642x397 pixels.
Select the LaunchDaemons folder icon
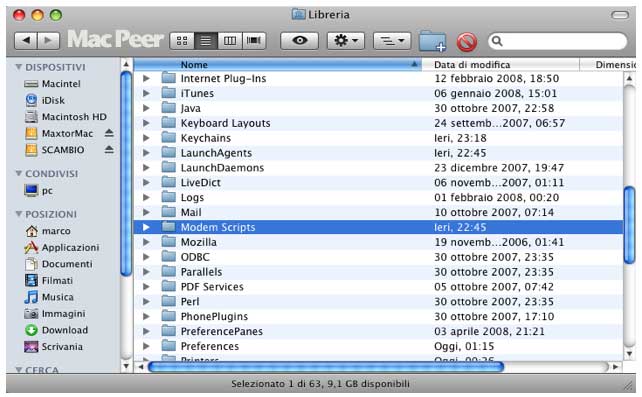[x=169, y=167]
